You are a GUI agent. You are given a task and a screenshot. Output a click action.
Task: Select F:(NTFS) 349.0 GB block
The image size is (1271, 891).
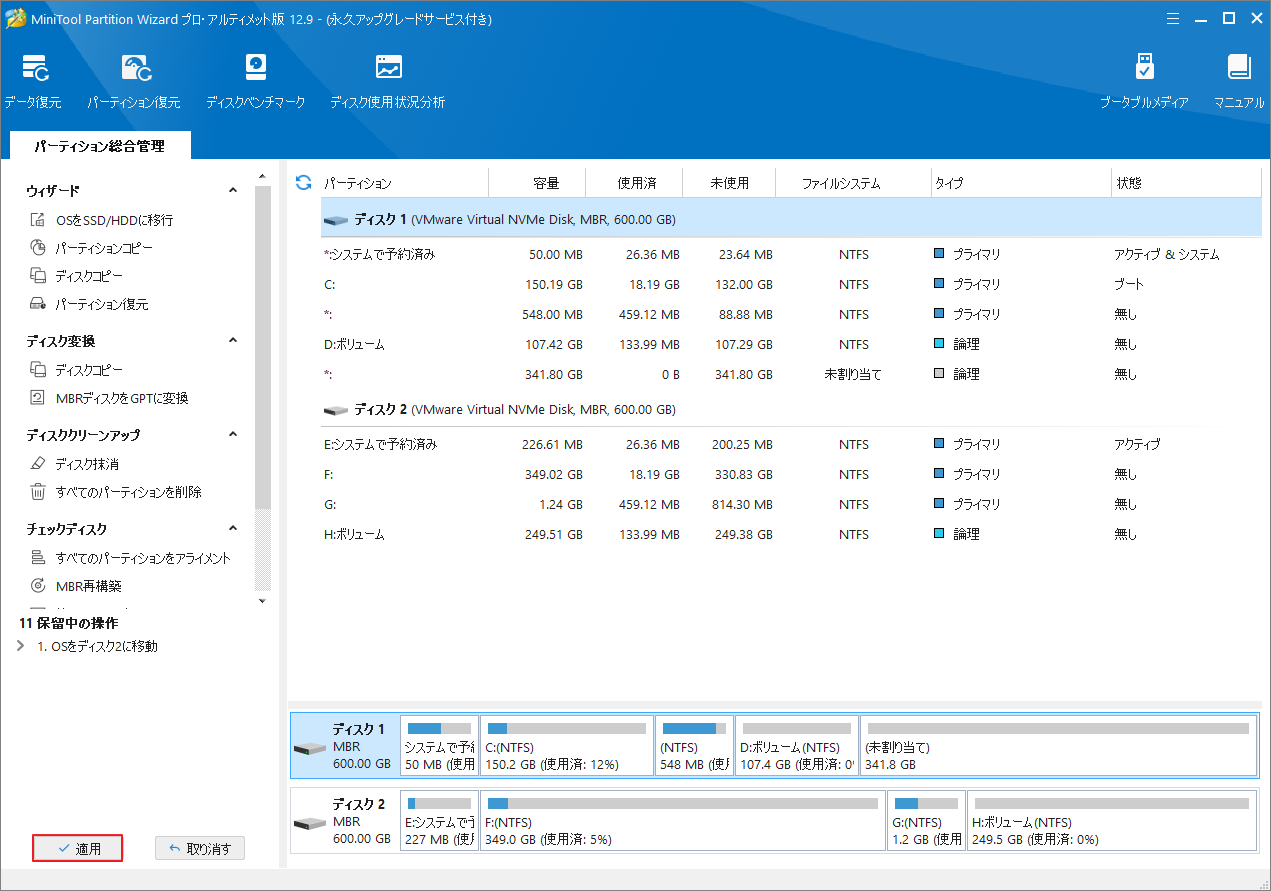683,820
